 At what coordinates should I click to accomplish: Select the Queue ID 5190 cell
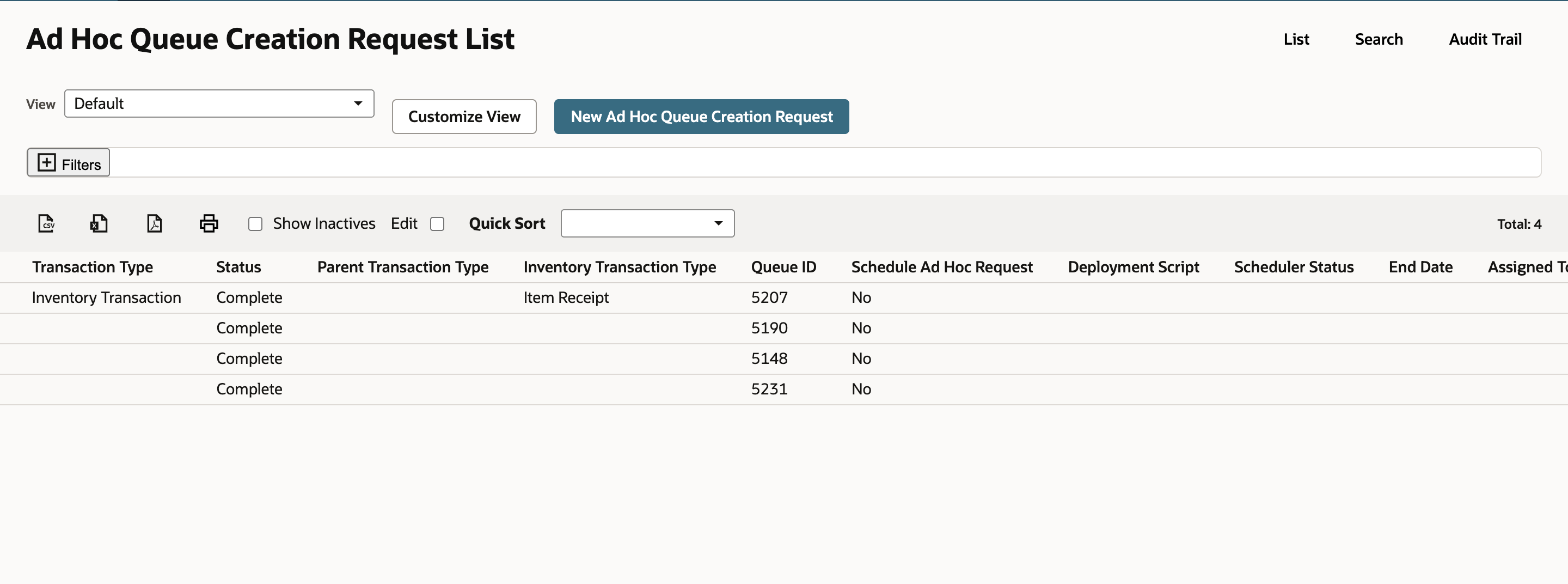[x=769, y=328]
